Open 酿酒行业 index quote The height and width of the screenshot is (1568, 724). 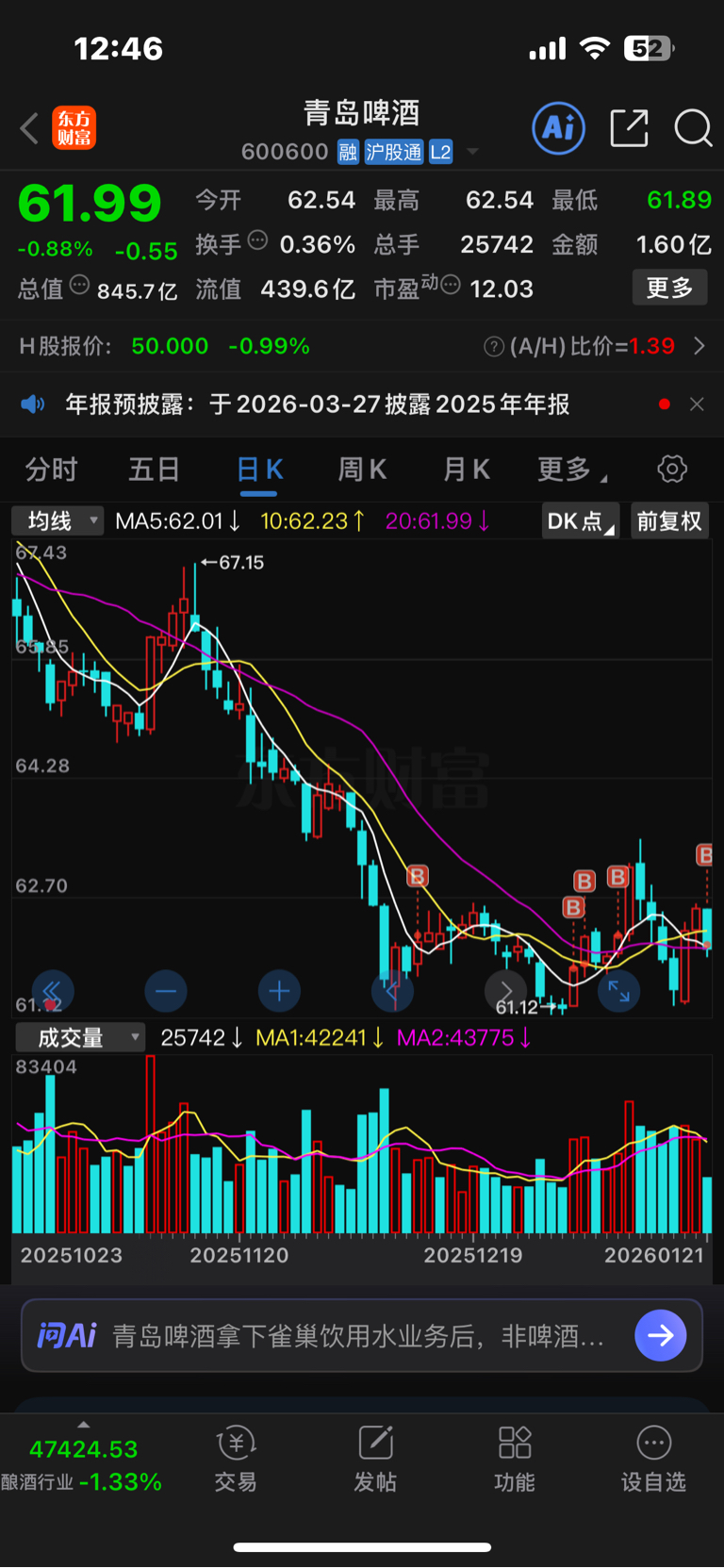click(x=82, y=1465)
